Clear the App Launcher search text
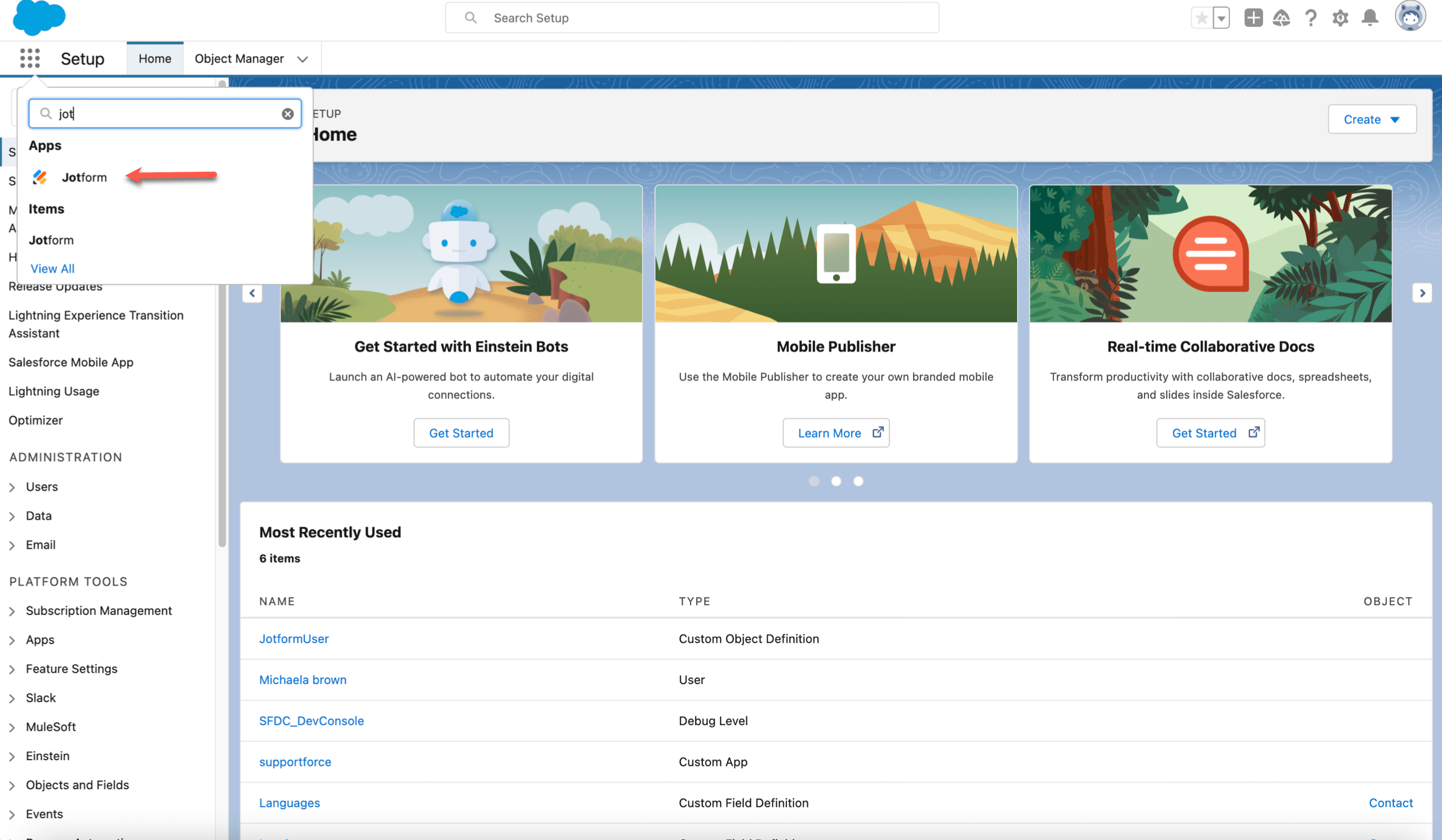Screen dimensions: 1442x840 [x=287, y=114]
